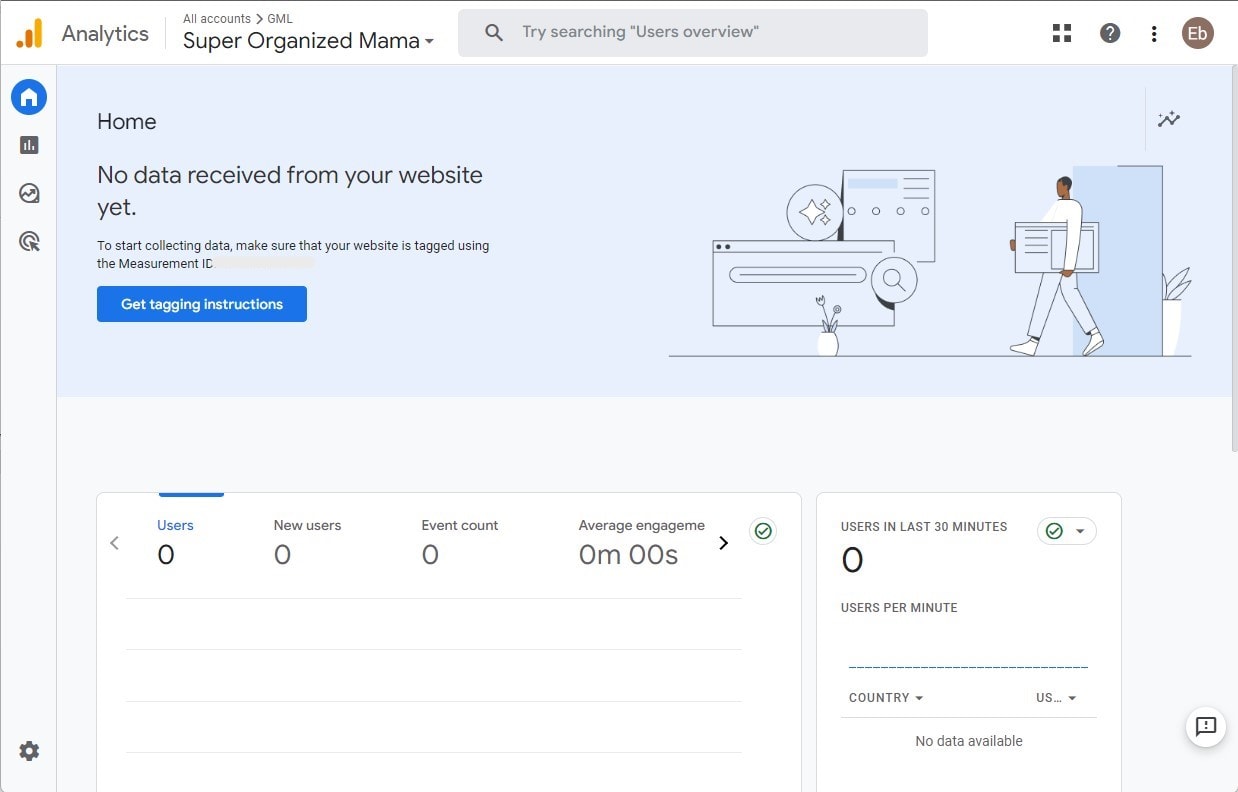Open the Super Organized Mama property selector
The width and height of the screenshot is (1238, 792).
point(308,41)
